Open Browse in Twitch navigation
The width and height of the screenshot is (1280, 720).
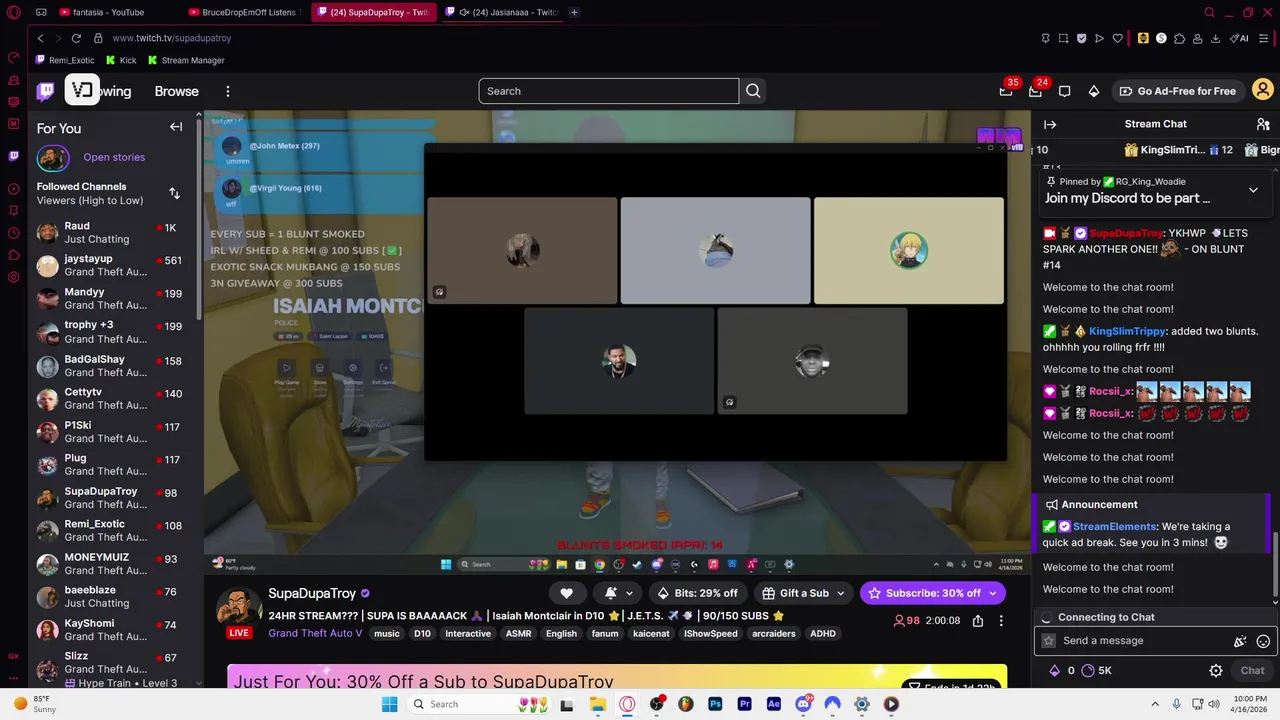pos(177,91)
